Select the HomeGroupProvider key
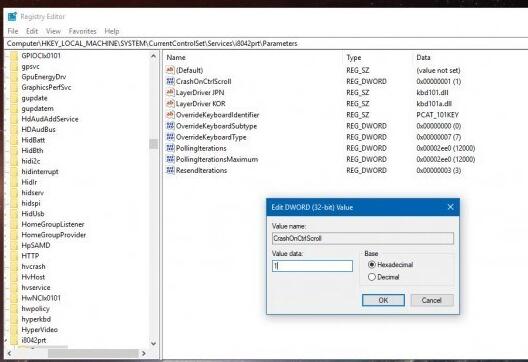 pyautogui.click(x=54, y=235)
